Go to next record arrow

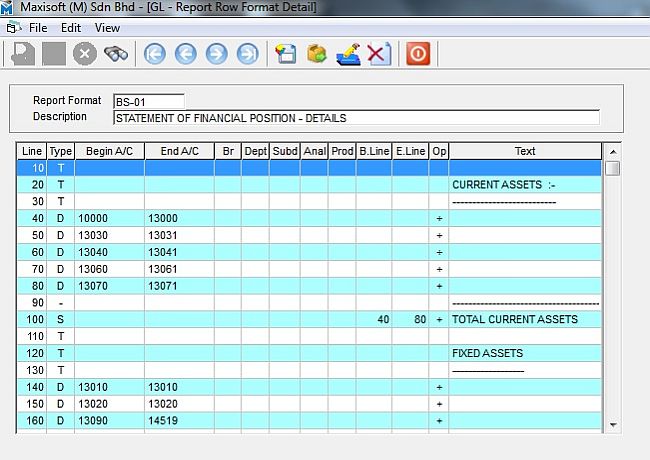216,54
